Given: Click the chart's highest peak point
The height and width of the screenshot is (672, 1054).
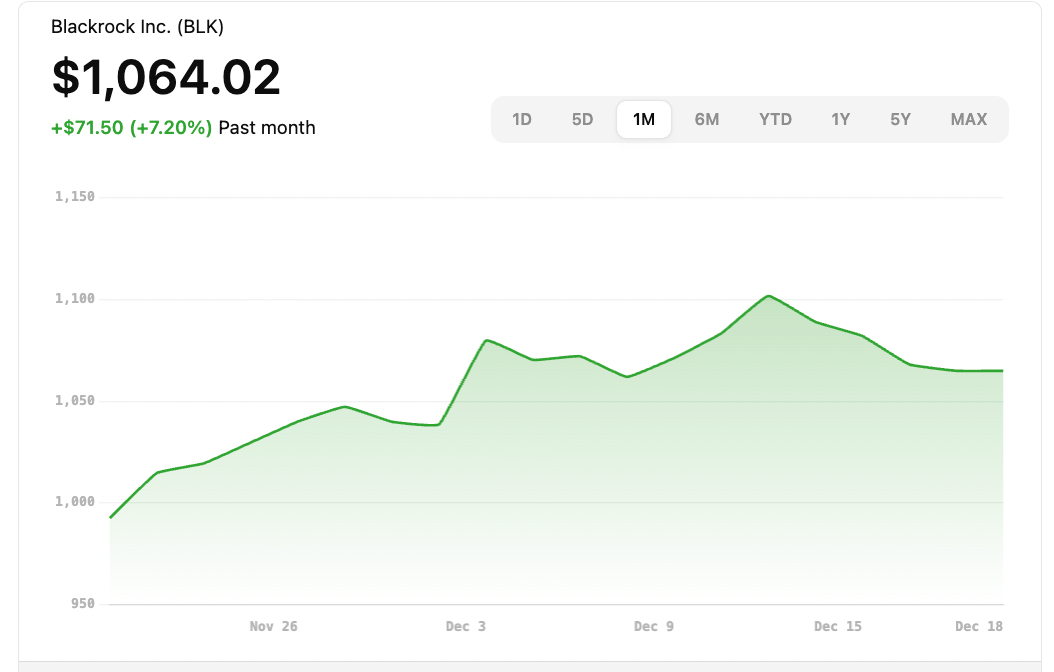Looking at the screenshot, I should click(768, 296).
